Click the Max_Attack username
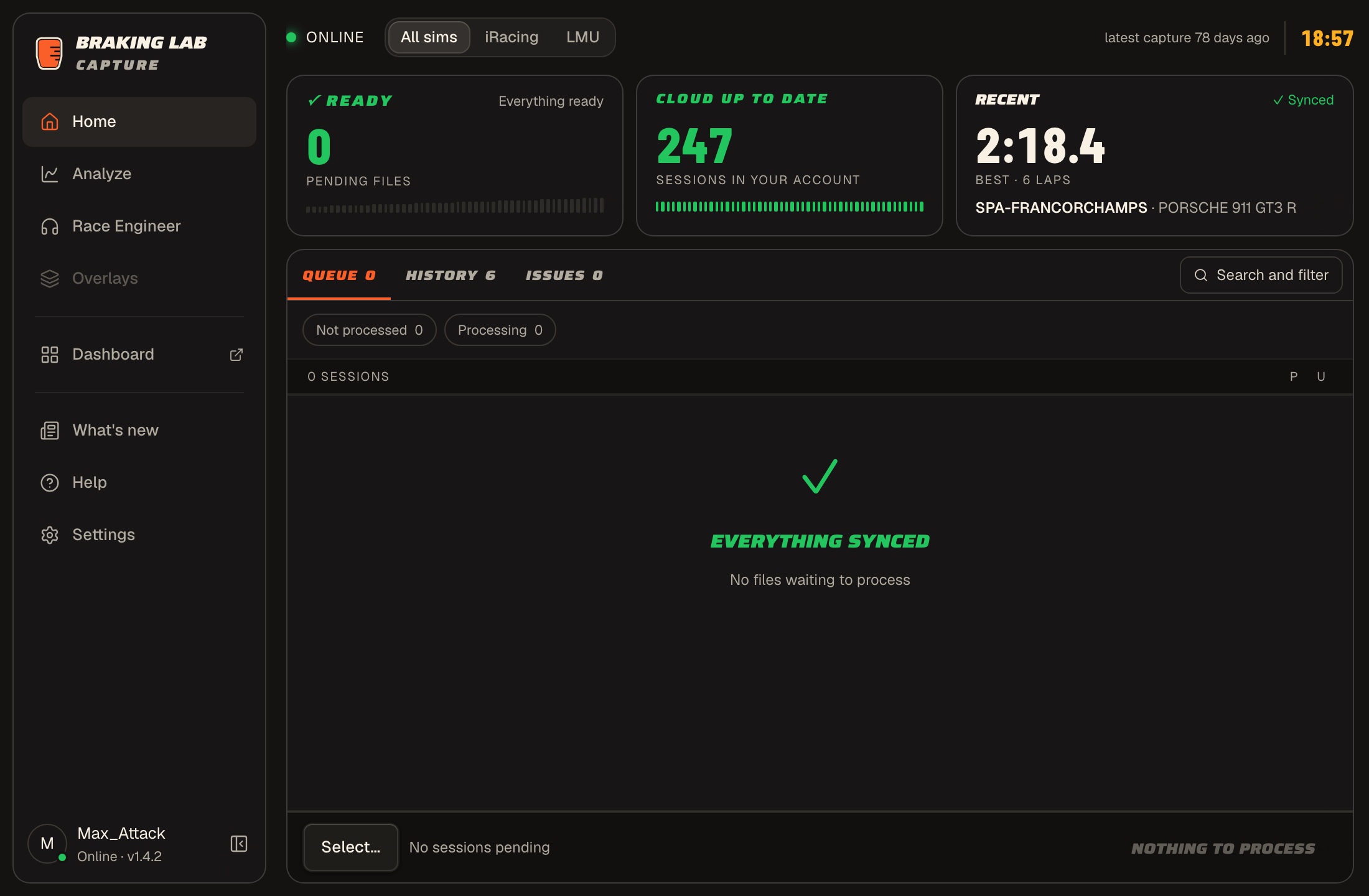This screenshot has width=1369, height=896. [121, 833]
